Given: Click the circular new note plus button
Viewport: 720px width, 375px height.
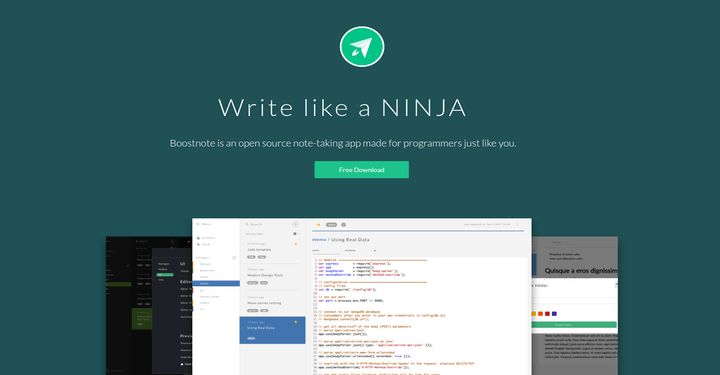Looking at the screenshot, I should [296, 224].
